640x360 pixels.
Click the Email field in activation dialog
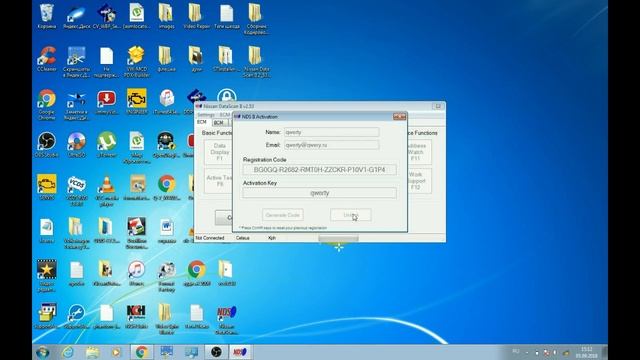pos(331,145)
